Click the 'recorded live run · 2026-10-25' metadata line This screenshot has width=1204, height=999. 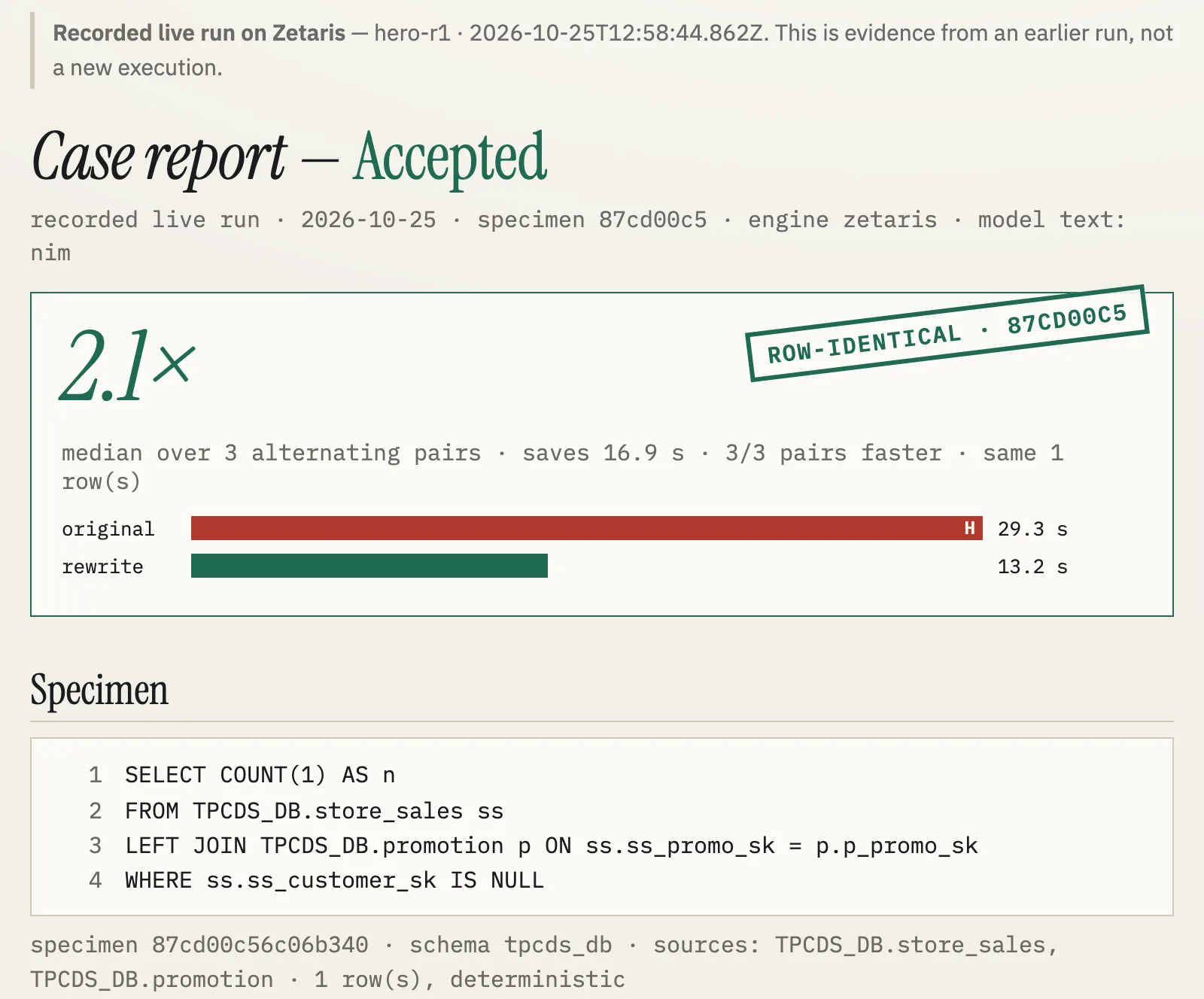click(x=578, y=235)
